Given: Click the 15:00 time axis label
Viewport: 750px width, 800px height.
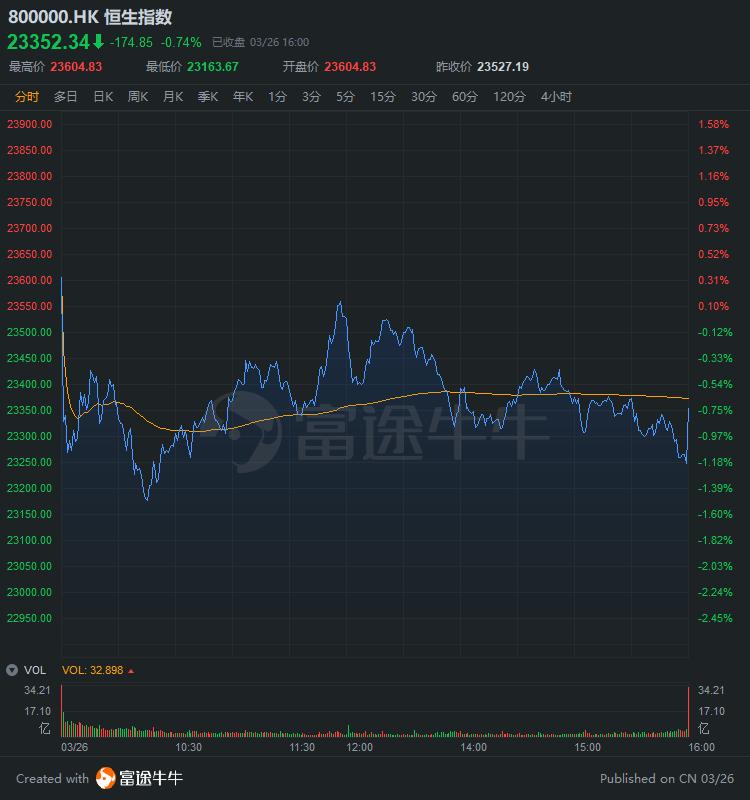Looking at the screenshot, I should click(x=588, y=747).
